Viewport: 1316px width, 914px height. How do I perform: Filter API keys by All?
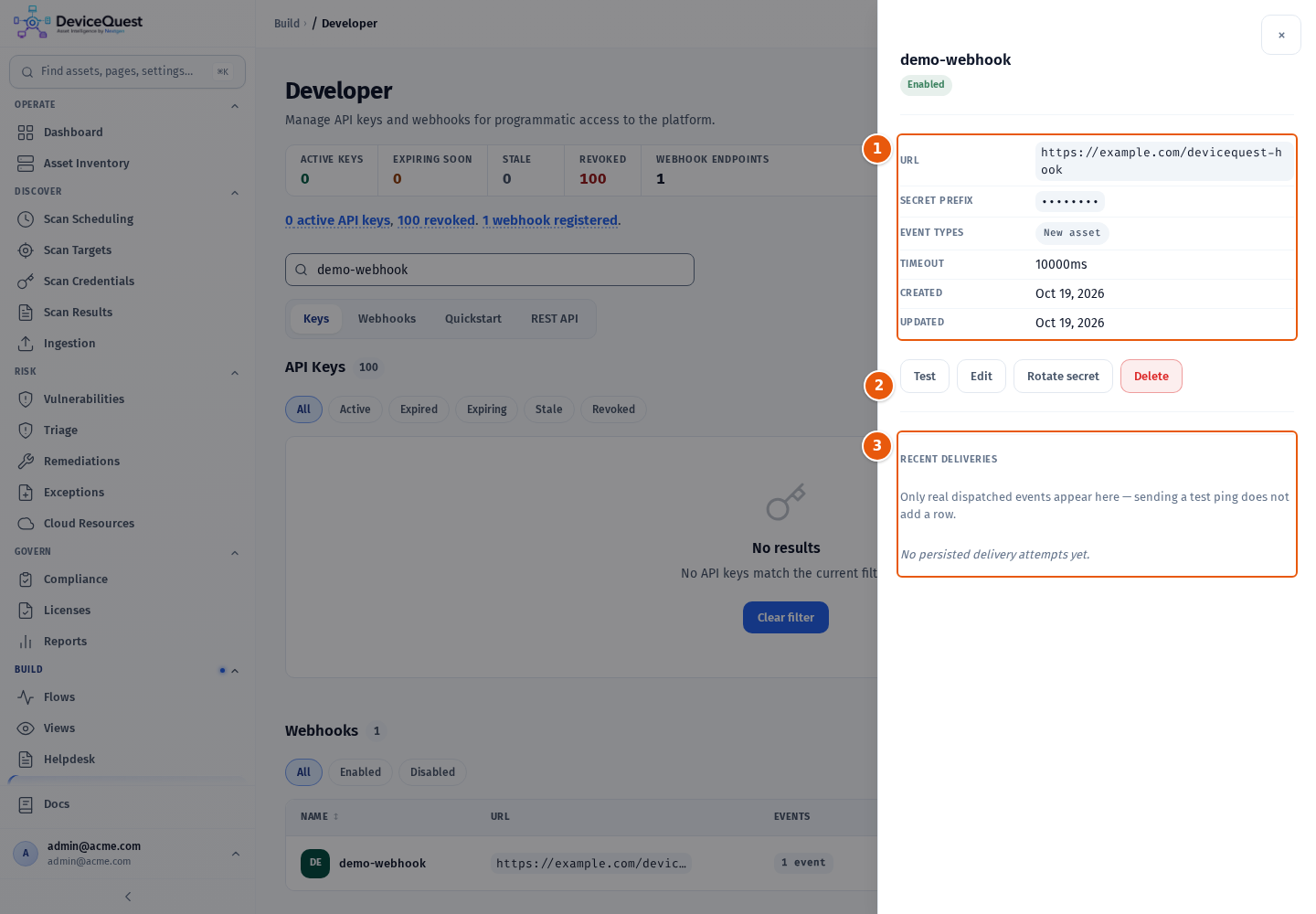[303, 409]
